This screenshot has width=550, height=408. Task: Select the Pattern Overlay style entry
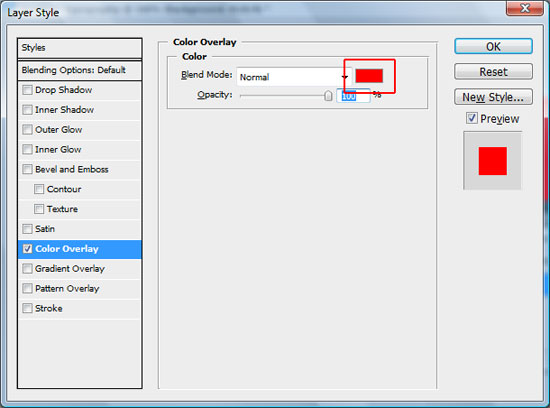(x=80, y=289)
